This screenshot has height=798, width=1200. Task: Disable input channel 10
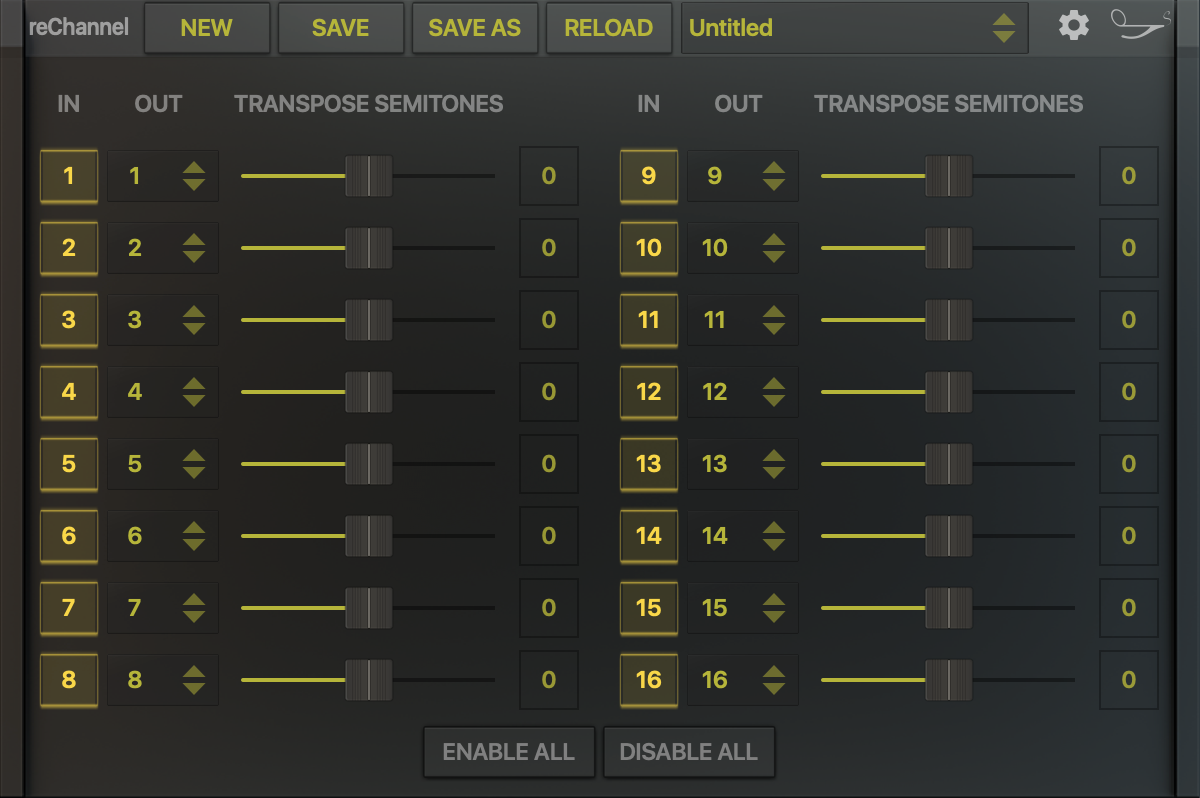tap(649, 248)
